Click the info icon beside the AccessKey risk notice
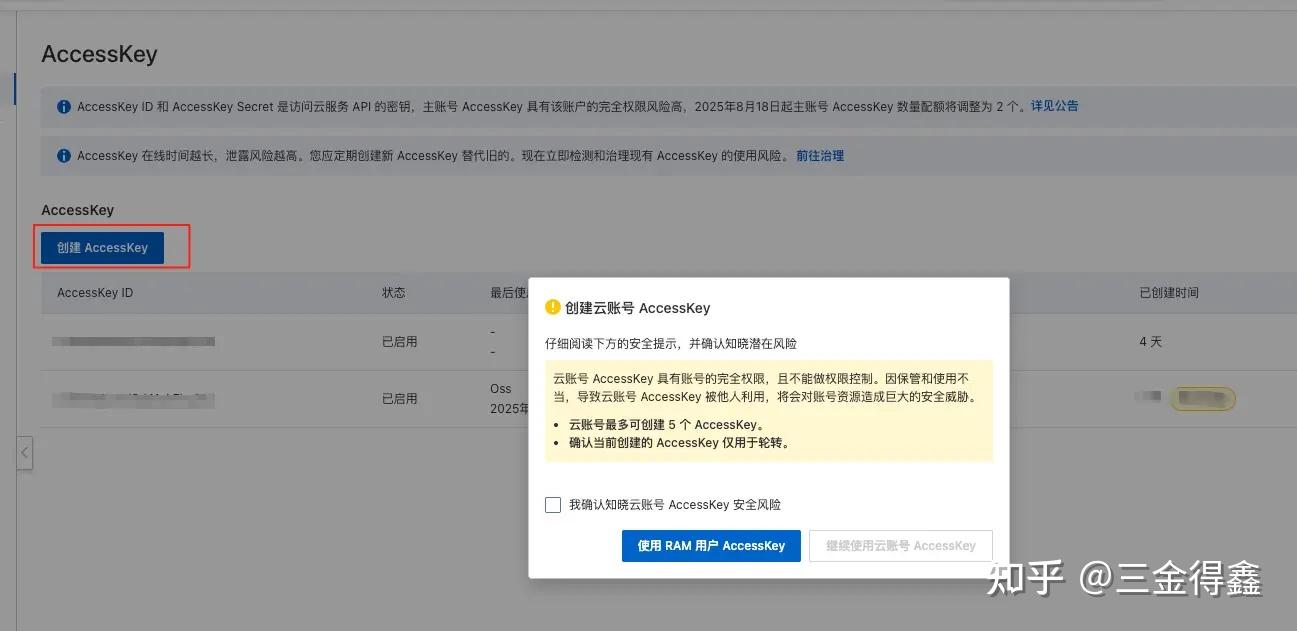This screenshot has width=1297, height=631. click(x=63, y=156)
